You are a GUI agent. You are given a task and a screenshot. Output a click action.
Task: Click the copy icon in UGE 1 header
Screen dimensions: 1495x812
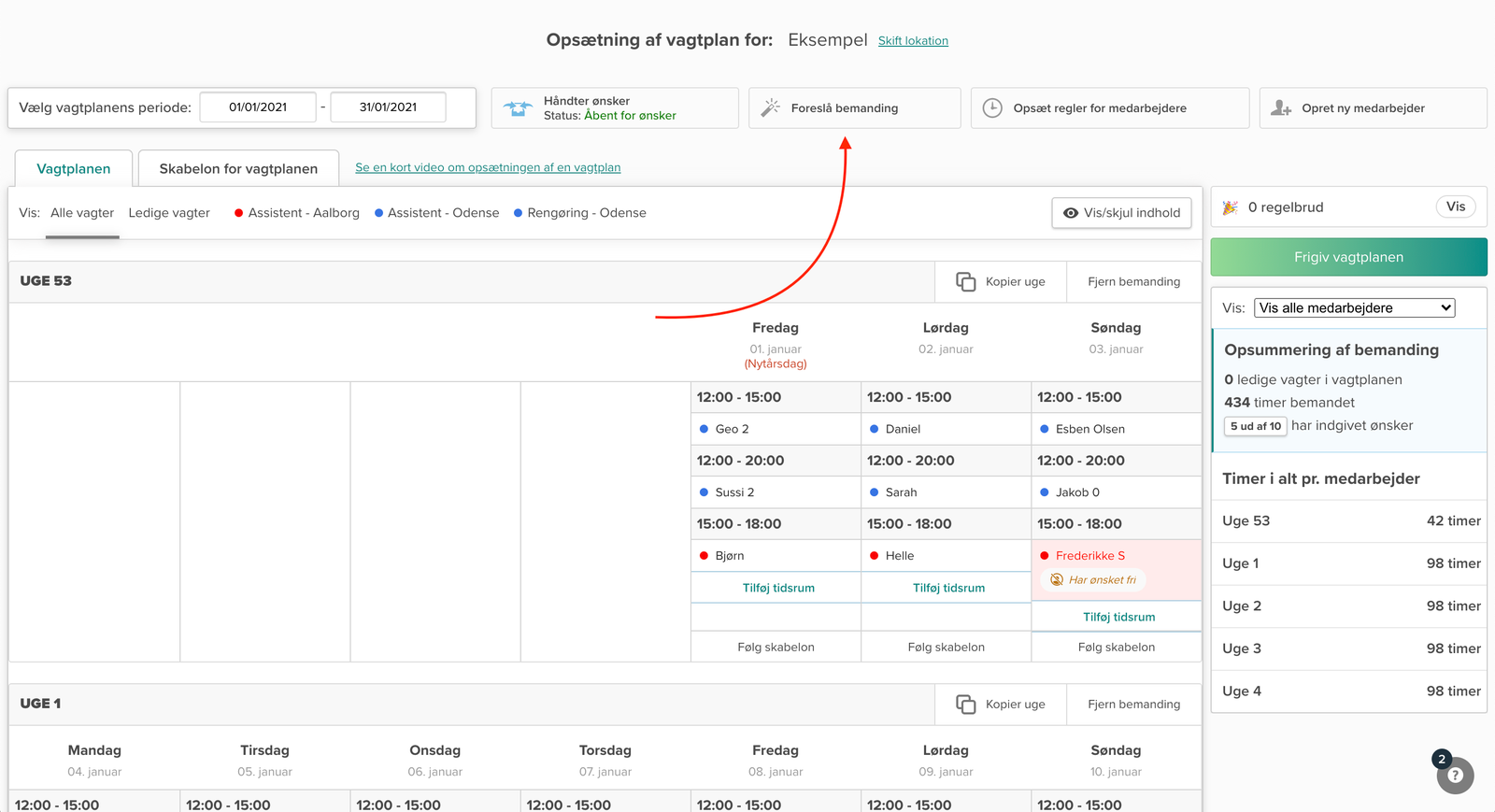(965, 704)
